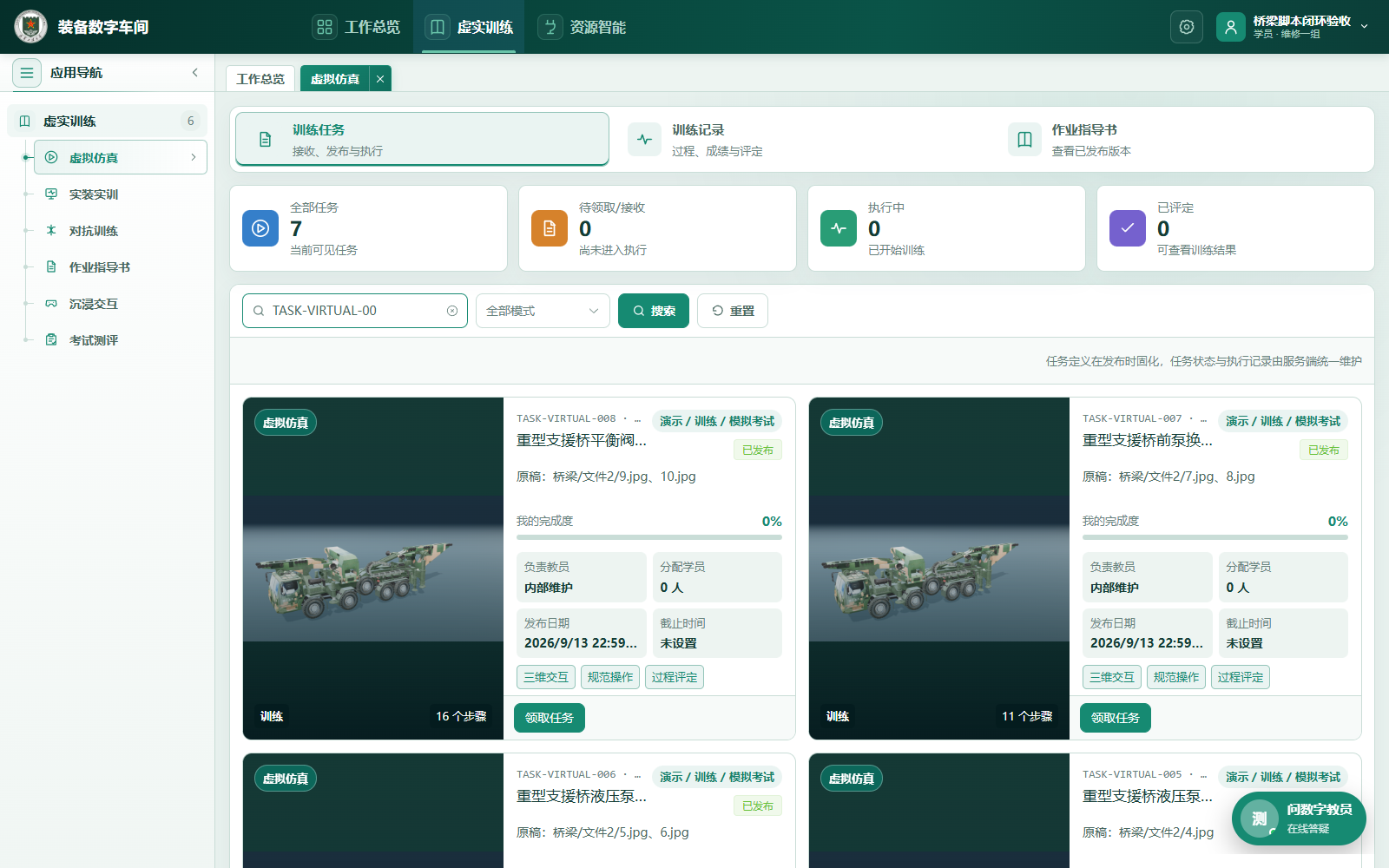1389x868 pixels.
Task: Open 问数字教员 online Q&A
Action: [1299, 819]
